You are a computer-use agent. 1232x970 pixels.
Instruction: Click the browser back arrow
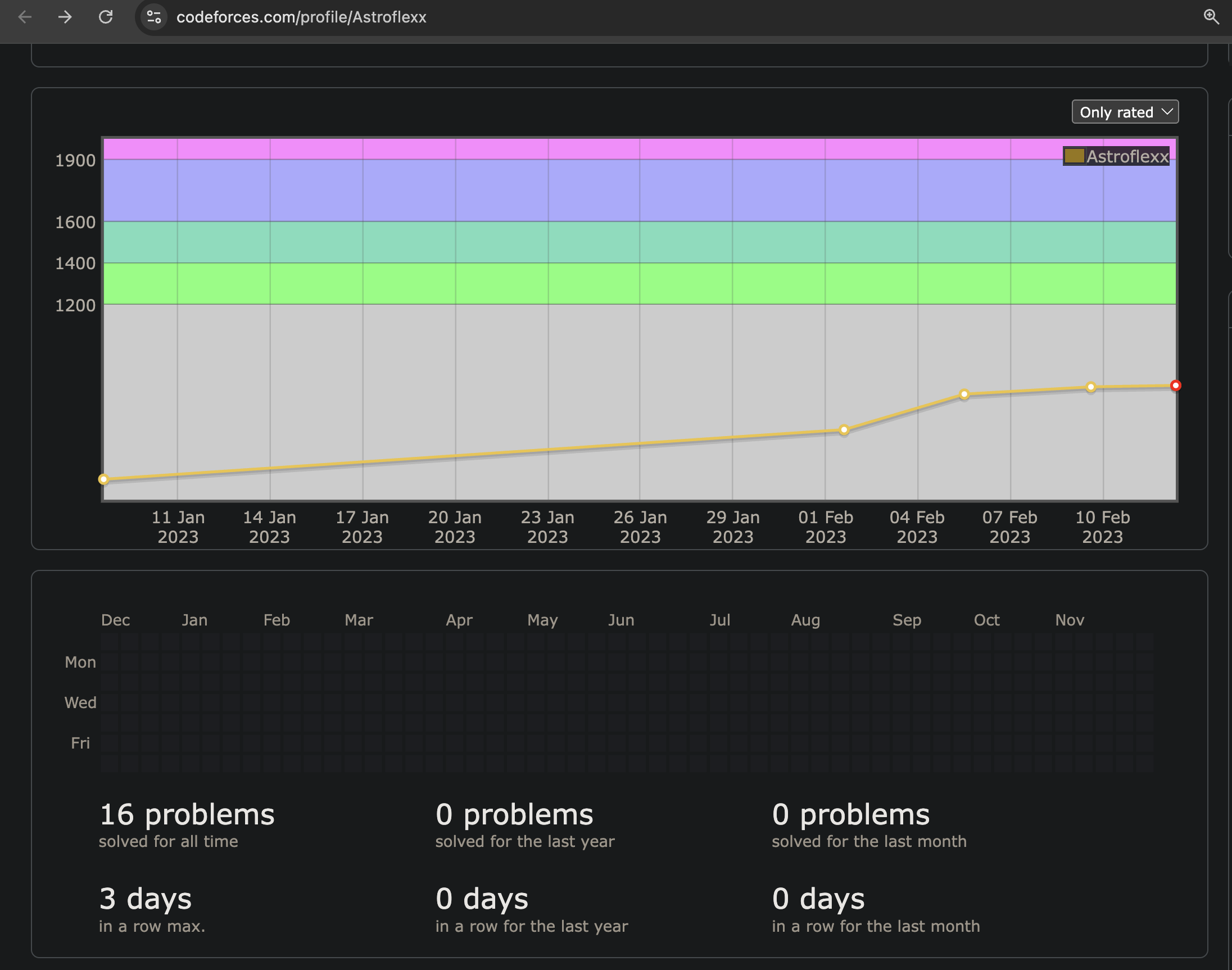[x=25, y=17]
